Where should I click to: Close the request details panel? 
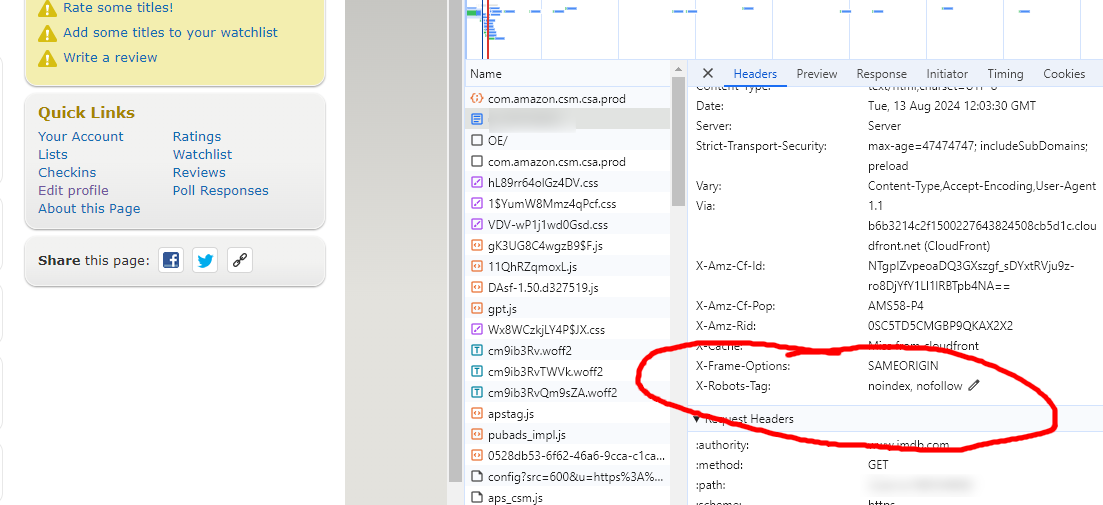pyautogui.click(x=708, y=73)
